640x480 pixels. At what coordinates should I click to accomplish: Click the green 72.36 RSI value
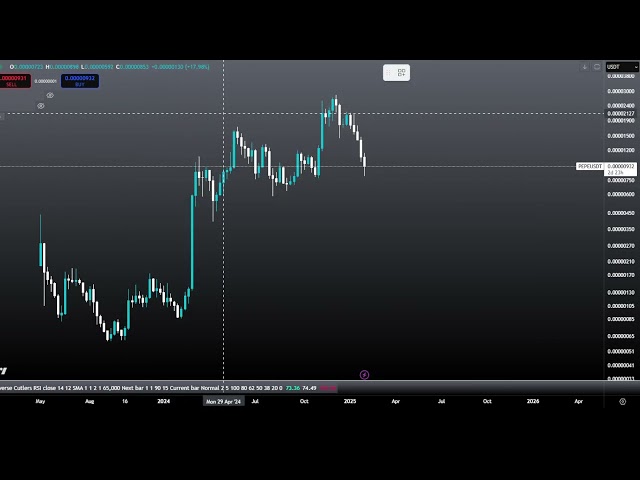293,388
